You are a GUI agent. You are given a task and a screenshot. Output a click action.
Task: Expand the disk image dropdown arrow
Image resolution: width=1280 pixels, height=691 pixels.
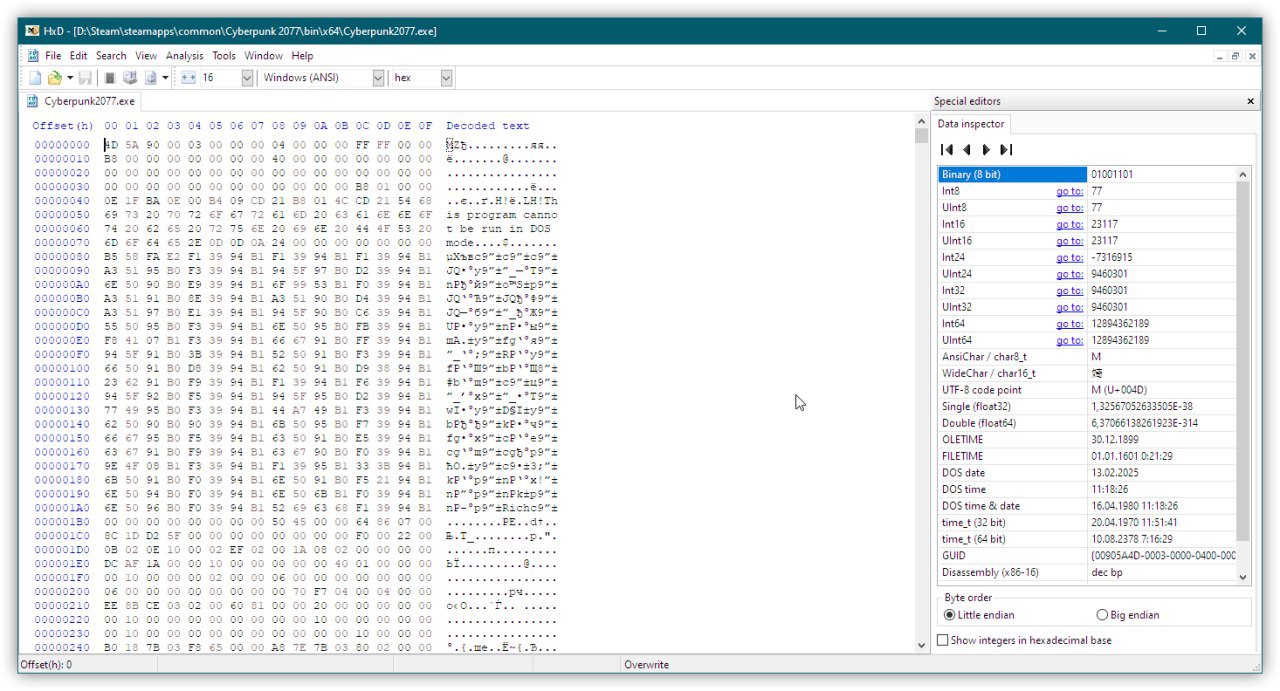(165, 77)
